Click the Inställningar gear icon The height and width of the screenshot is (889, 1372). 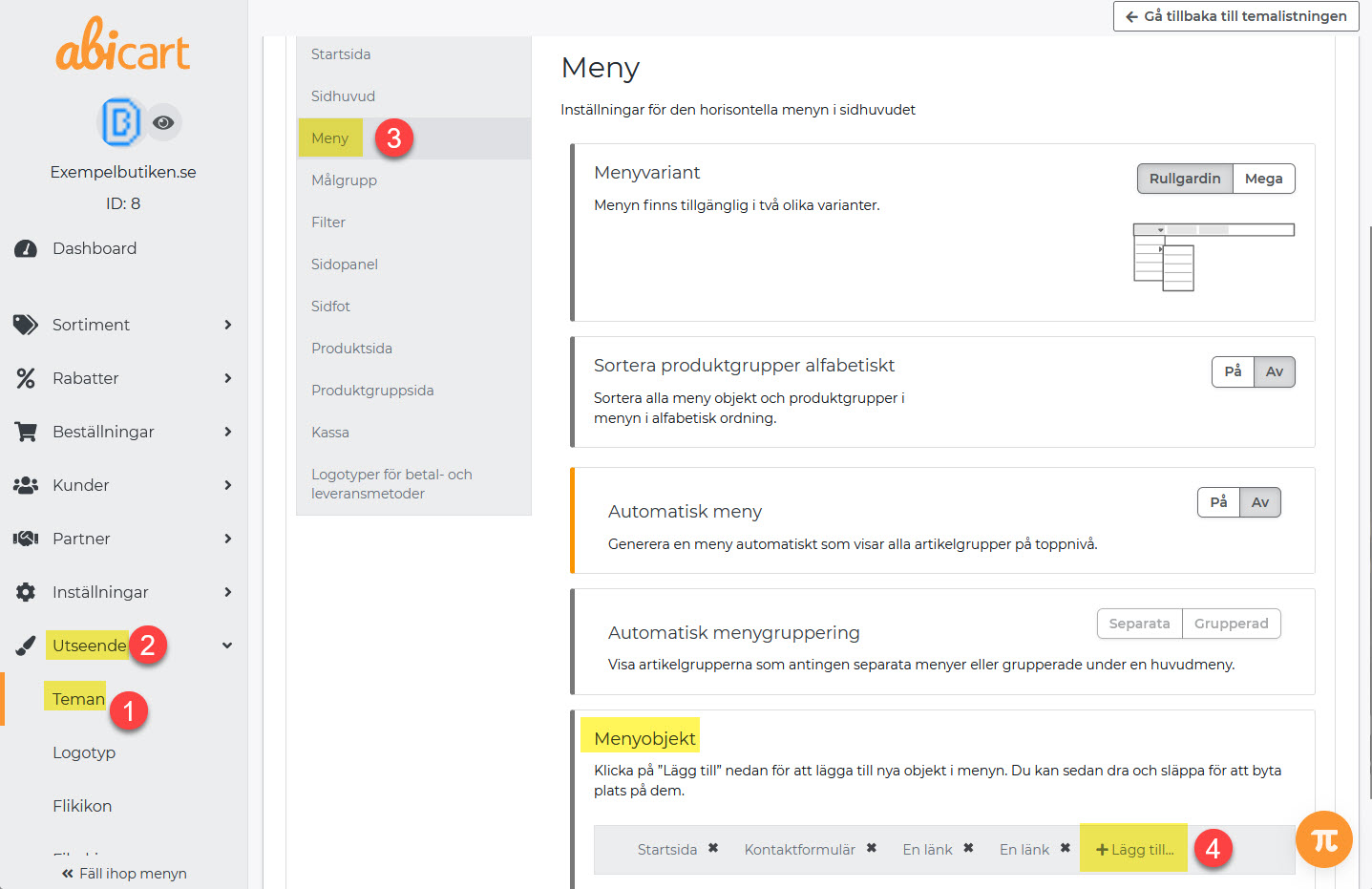(x=26, y=592)
